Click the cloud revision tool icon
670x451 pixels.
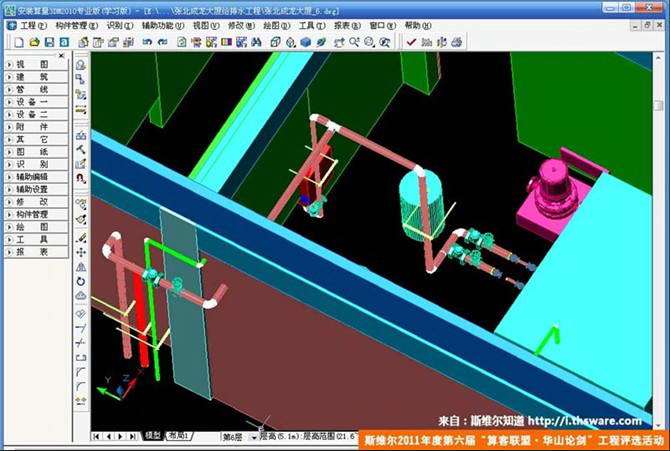81,296
